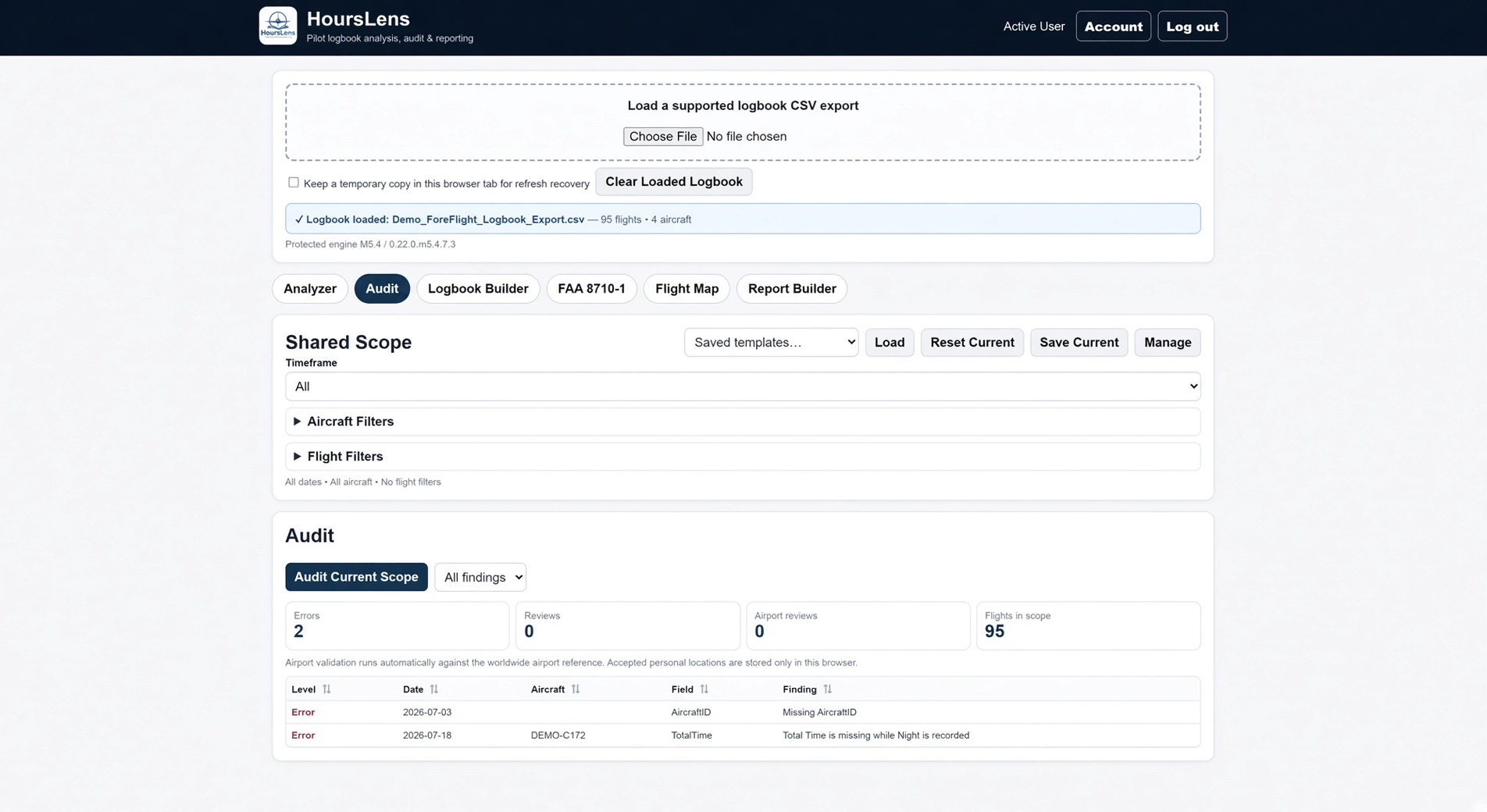Open the Timeframe dropdown set to All
Viewport: 1487px width, 812px height.
[x=743, y=386]
